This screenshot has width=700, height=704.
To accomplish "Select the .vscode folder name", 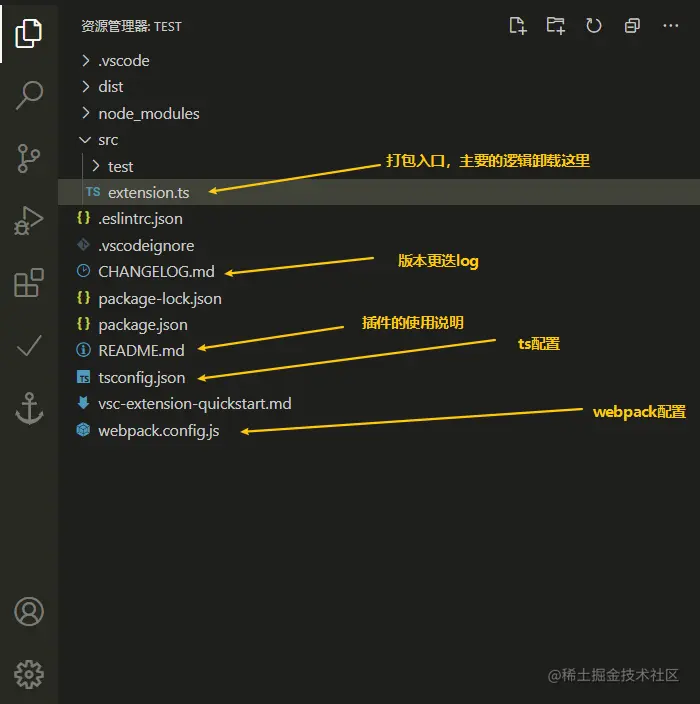I will (x=124, y=61).
